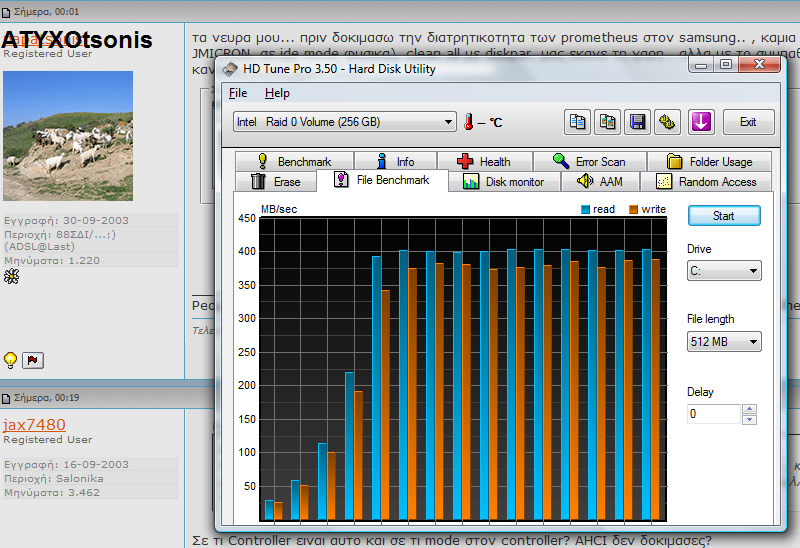Click the ATYXOtsonis avatar photo of goats
The width and height of the screenshot is (800, 548).
coord(68,136)
